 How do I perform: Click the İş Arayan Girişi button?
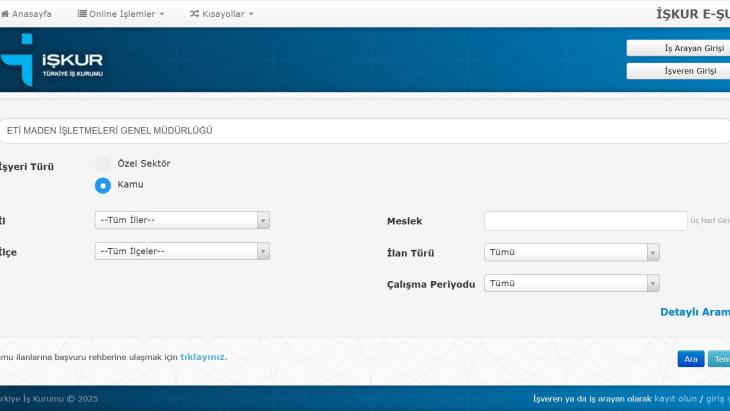click(678, 48)
